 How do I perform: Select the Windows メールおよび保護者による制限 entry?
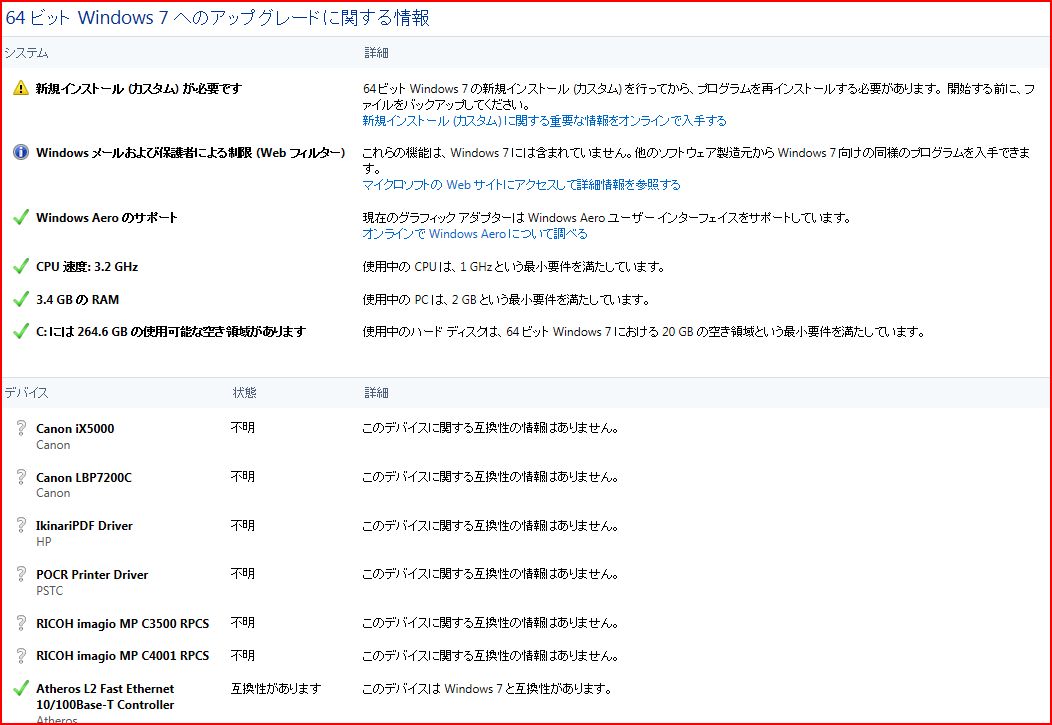click(x=191, y=152)
